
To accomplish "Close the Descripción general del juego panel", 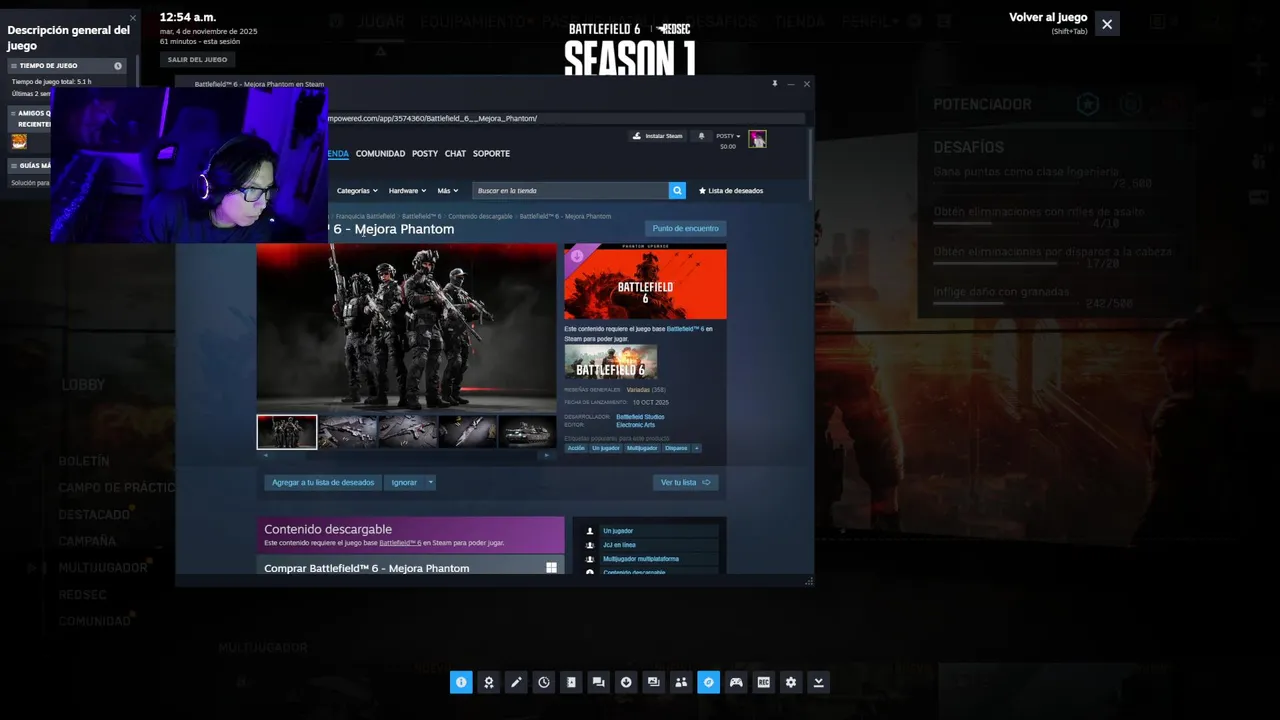I will point(132,17).
